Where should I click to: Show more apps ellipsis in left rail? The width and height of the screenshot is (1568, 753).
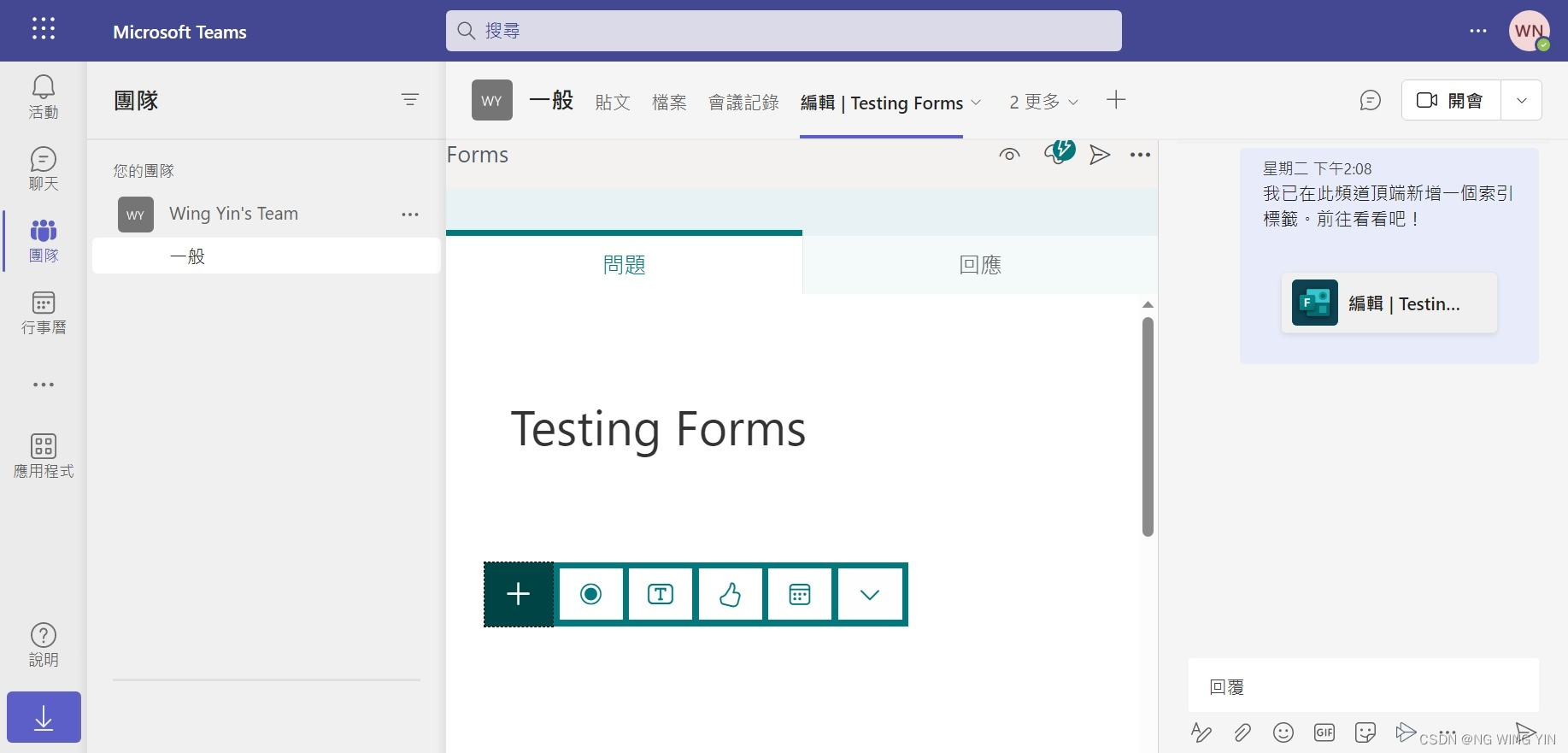click(44, 385)
